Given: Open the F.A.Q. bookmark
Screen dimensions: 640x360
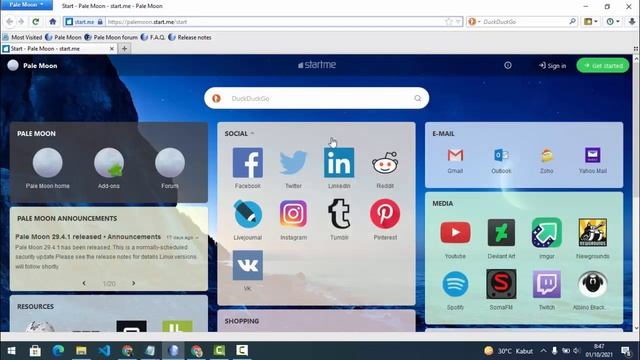Looking at the screenshot, I should [x=153, y=37].
